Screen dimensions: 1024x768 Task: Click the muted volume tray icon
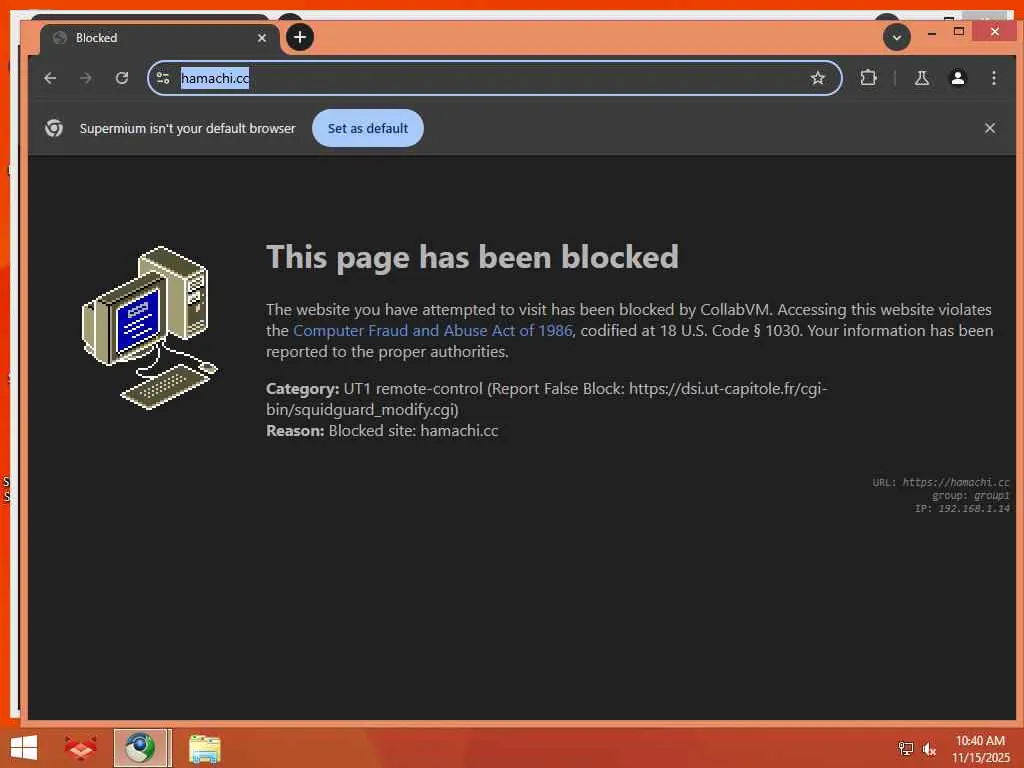pyautogui.click(x=929, y=748)
